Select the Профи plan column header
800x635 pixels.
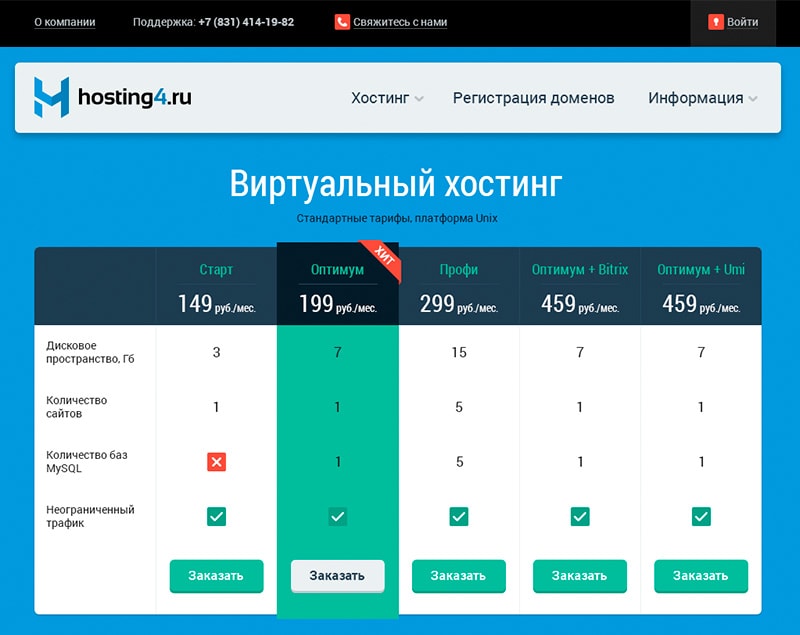coord(459,270)
